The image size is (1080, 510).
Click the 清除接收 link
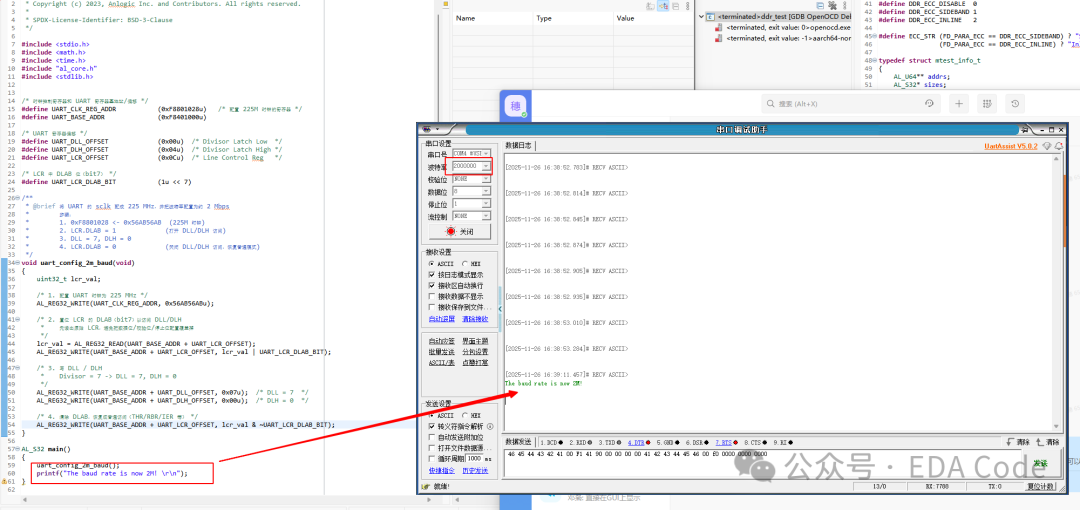(x=475, y=319)
